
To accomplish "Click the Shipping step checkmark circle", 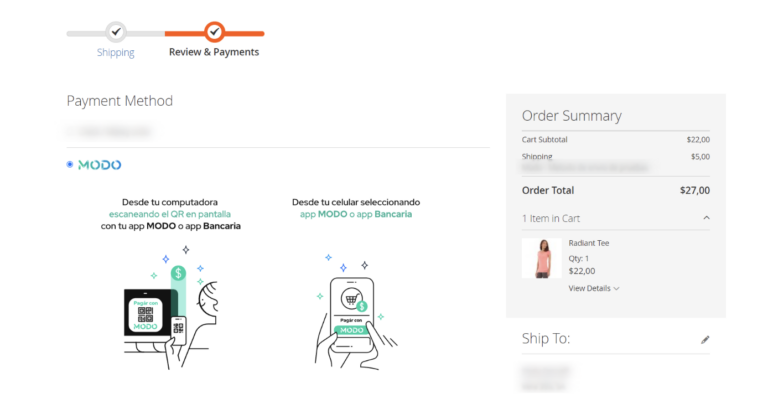I will click(x=116, y=32).
